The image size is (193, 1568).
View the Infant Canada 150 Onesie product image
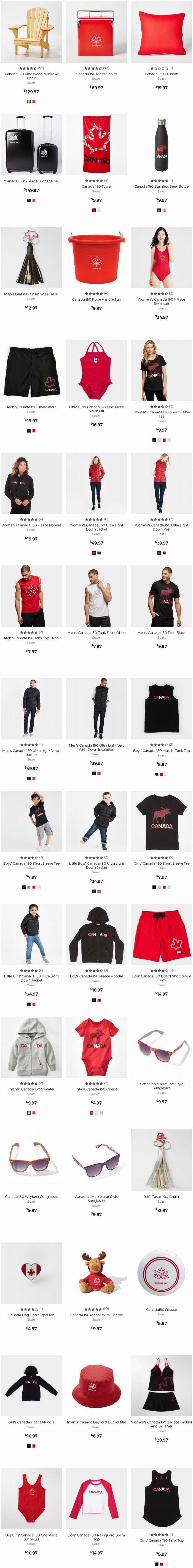click(96, 1048)
